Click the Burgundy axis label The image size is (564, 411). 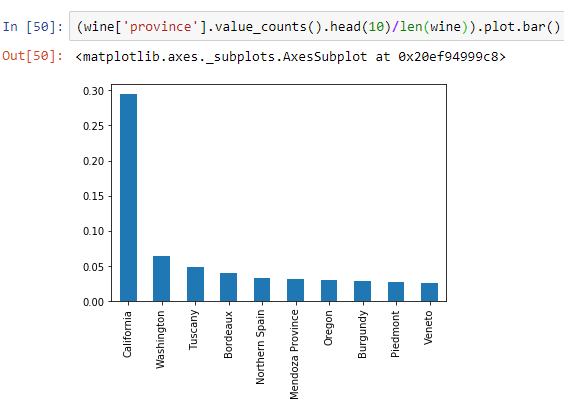point(362,334)
